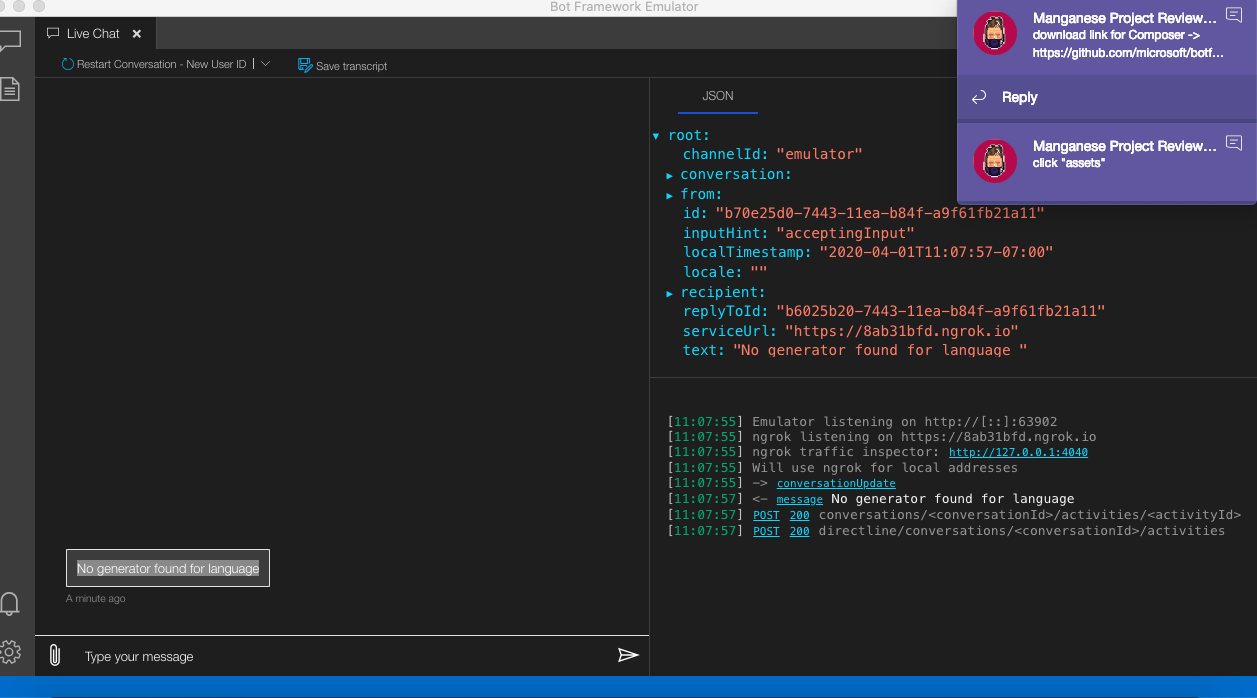Expand the recipient node in JSON
The width and height of the screenshot is (1257, 698).
670,293
